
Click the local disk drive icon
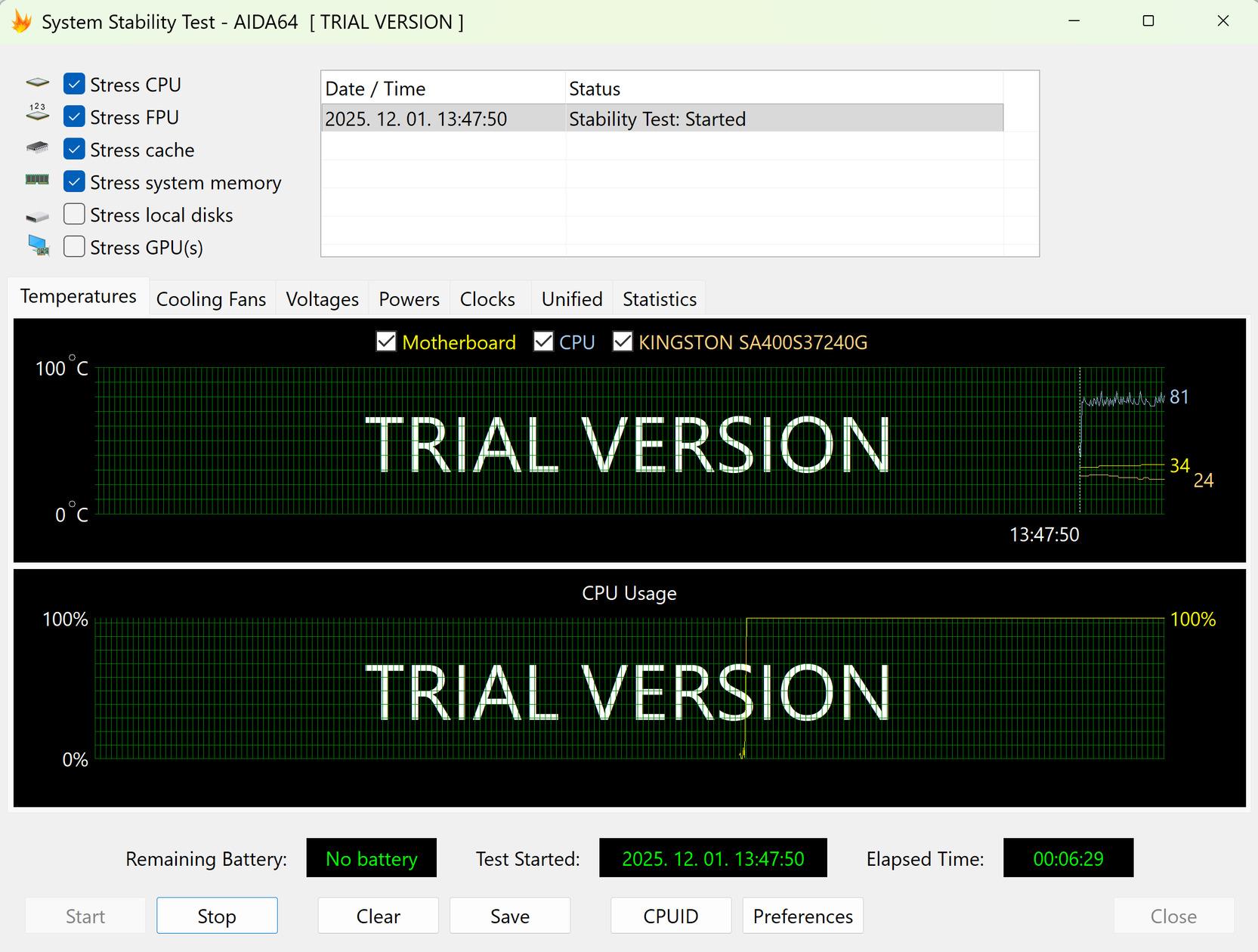click(x=37, y=218)
